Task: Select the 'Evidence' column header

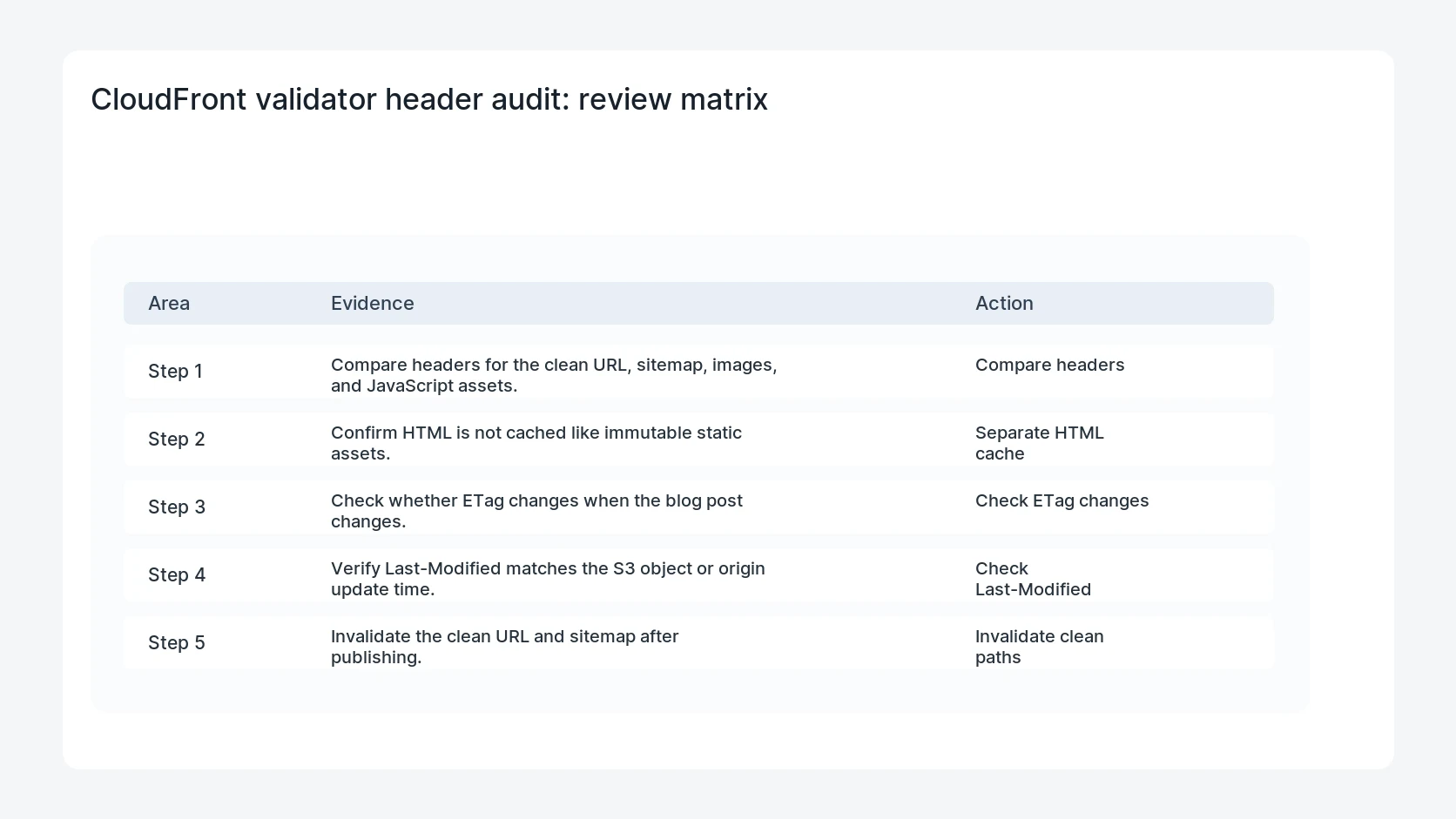Action: [x=373, y=303]
